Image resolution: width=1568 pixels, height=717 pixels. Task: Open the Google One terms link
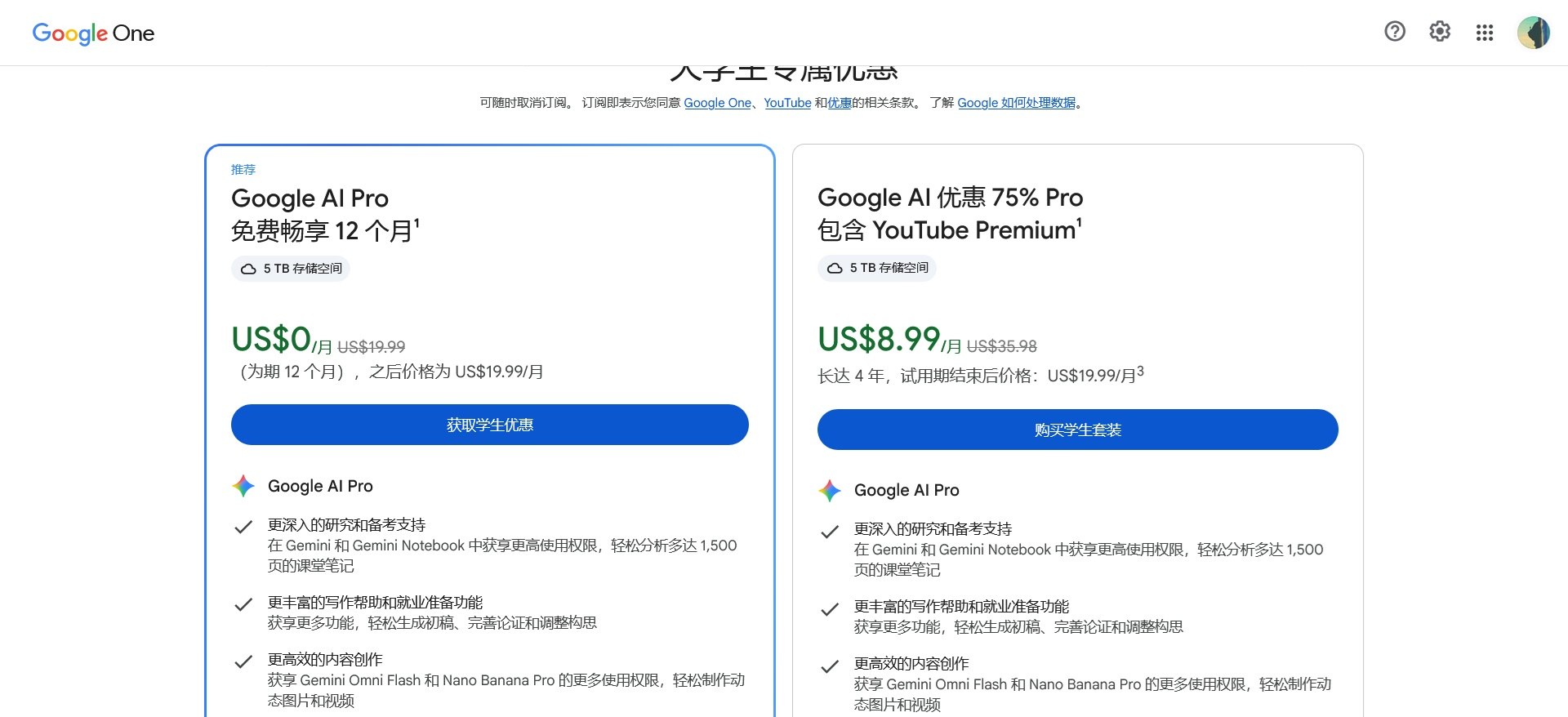point(717,103)
